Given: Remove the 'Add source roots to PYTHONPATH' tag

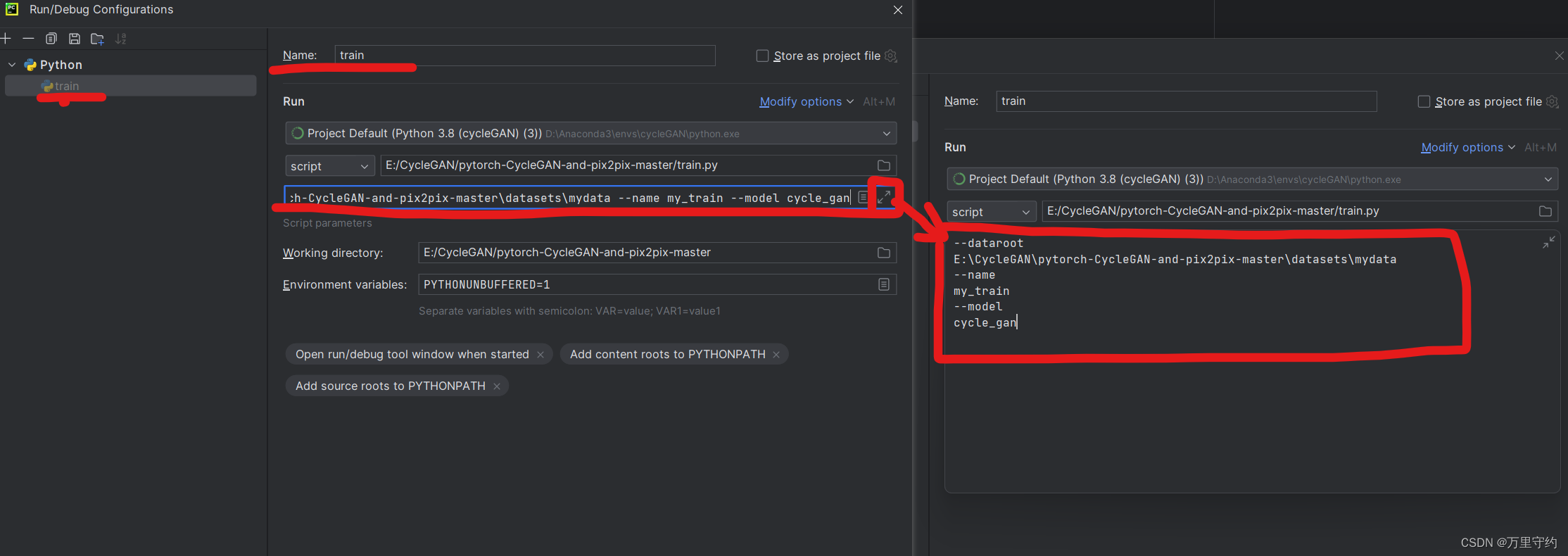Looking at the screenshot, I should [x=497, y=386].
